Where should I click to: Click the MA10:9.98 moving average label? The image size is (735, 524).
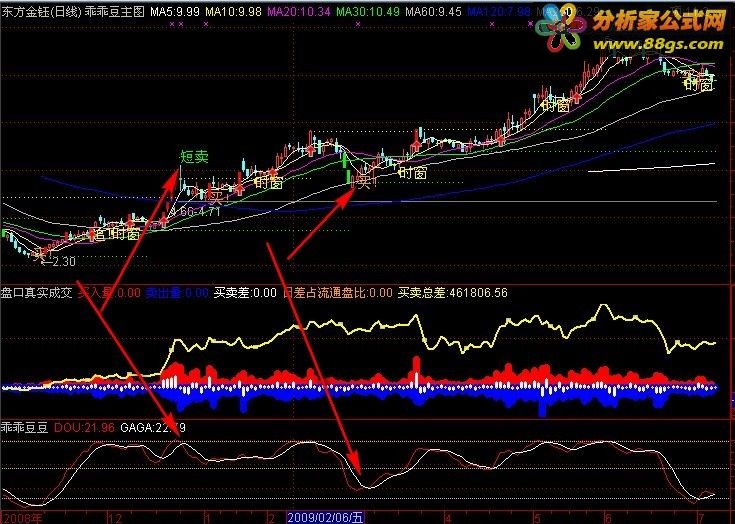click(233, 12)
